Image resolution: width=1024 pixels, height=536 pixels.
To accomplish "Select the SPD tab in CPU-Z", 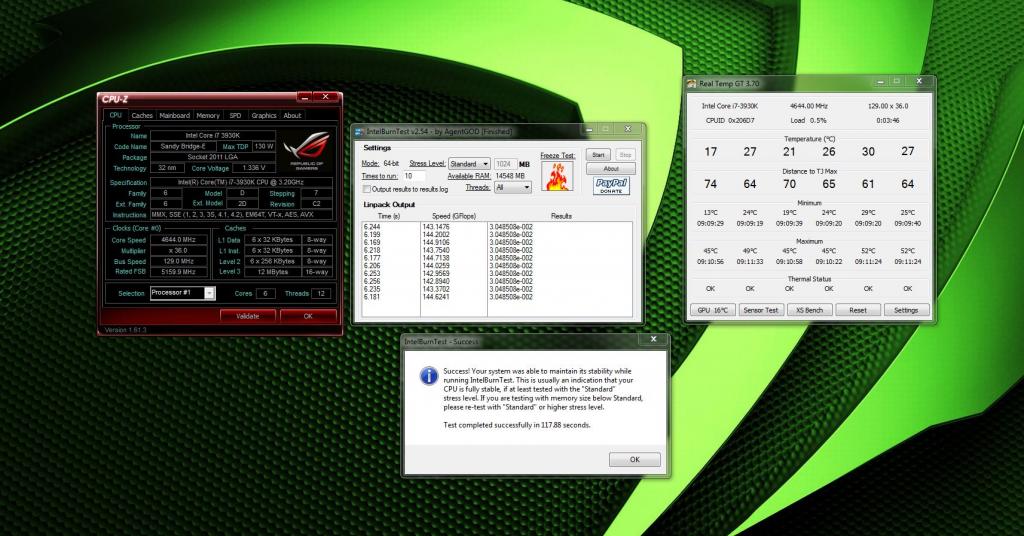I will (x=235, y=116).
